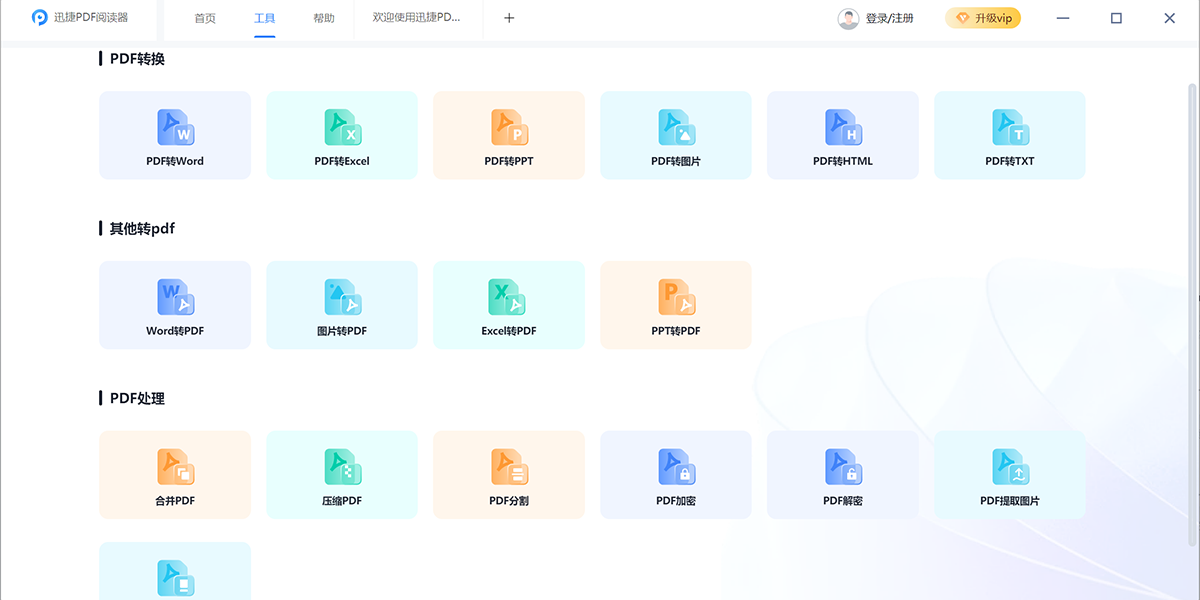Open the 合并PDF tool

174,475
